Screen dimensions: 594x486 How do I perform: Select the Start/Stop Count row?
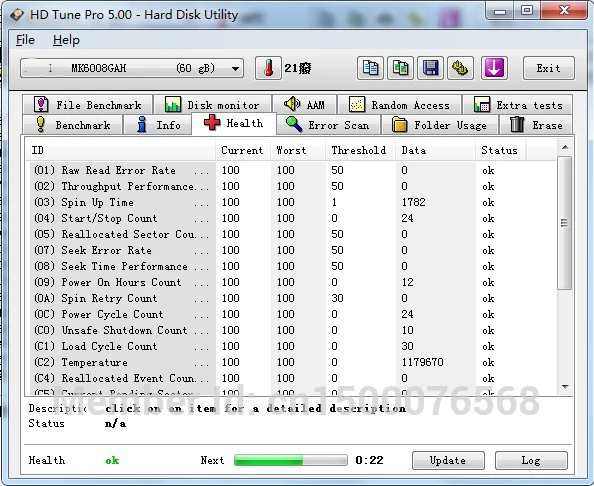[x=292, y=218]
